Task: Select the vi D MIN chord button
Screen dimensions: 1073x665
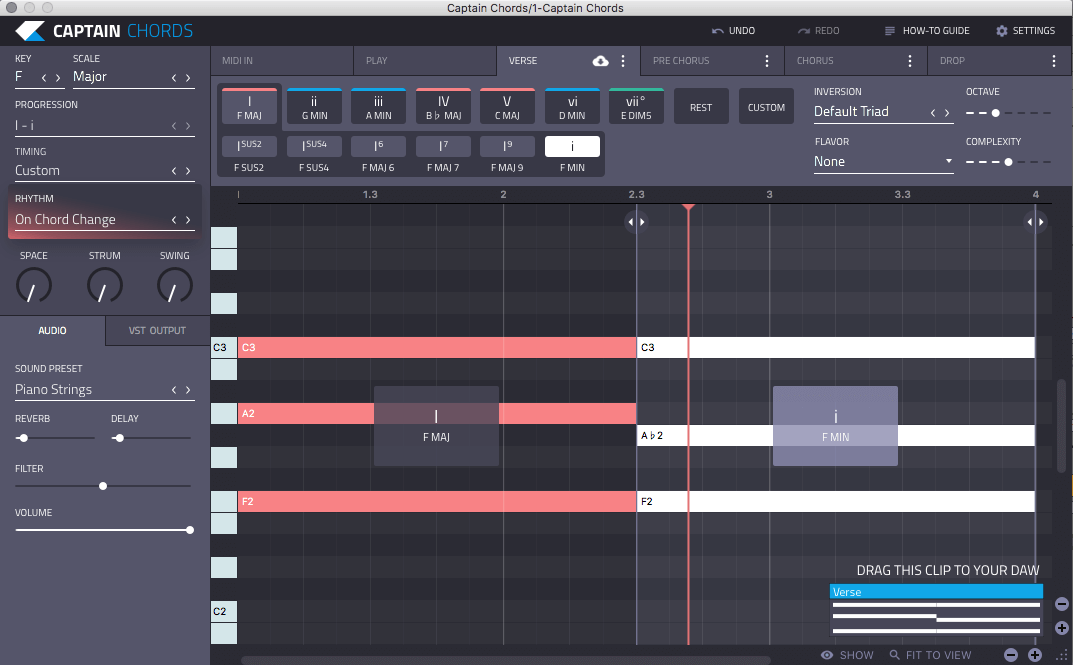Action: [572, 107]
